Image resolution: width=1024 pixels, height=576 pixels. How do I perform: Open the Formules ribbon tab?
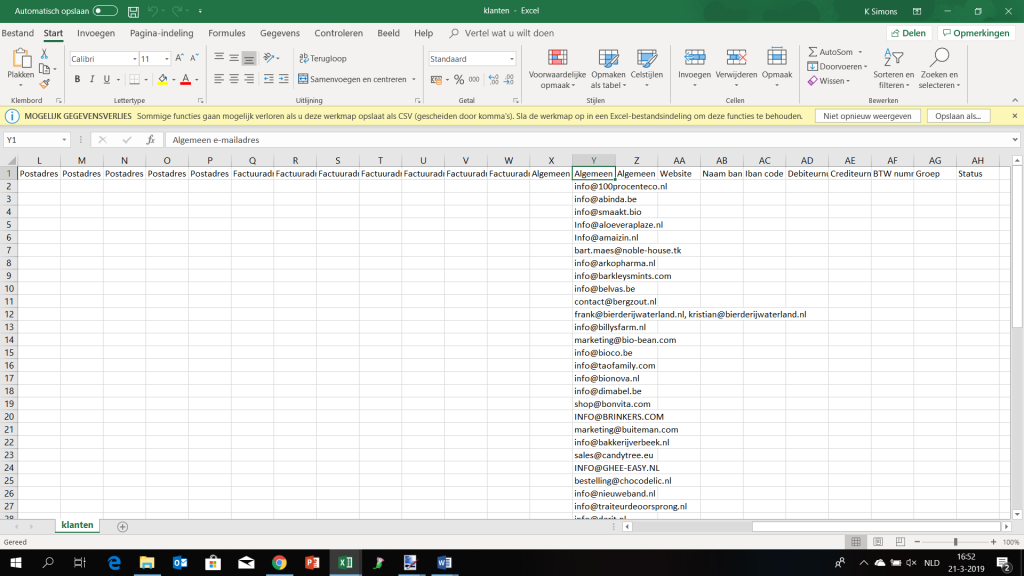[x=226, y=33]
